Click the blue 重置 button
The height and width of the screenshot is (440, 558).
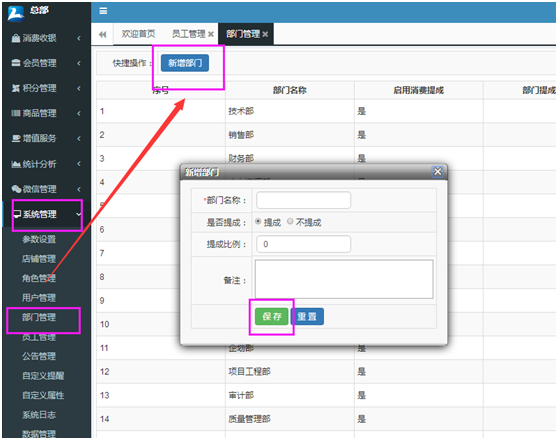[x=307, y=316]
